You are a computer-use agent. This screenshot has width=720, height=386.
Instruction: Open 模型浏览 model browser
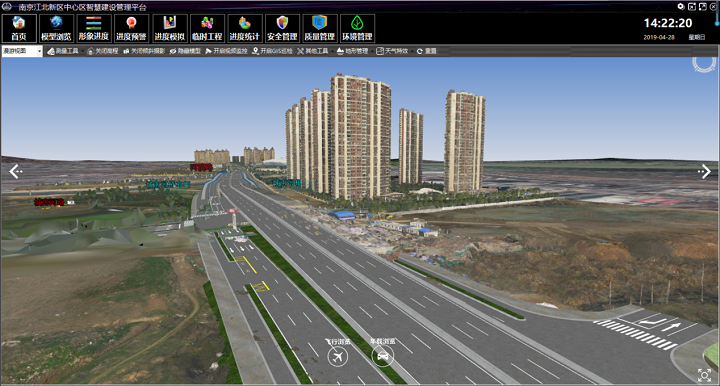(x=56, y=28)
